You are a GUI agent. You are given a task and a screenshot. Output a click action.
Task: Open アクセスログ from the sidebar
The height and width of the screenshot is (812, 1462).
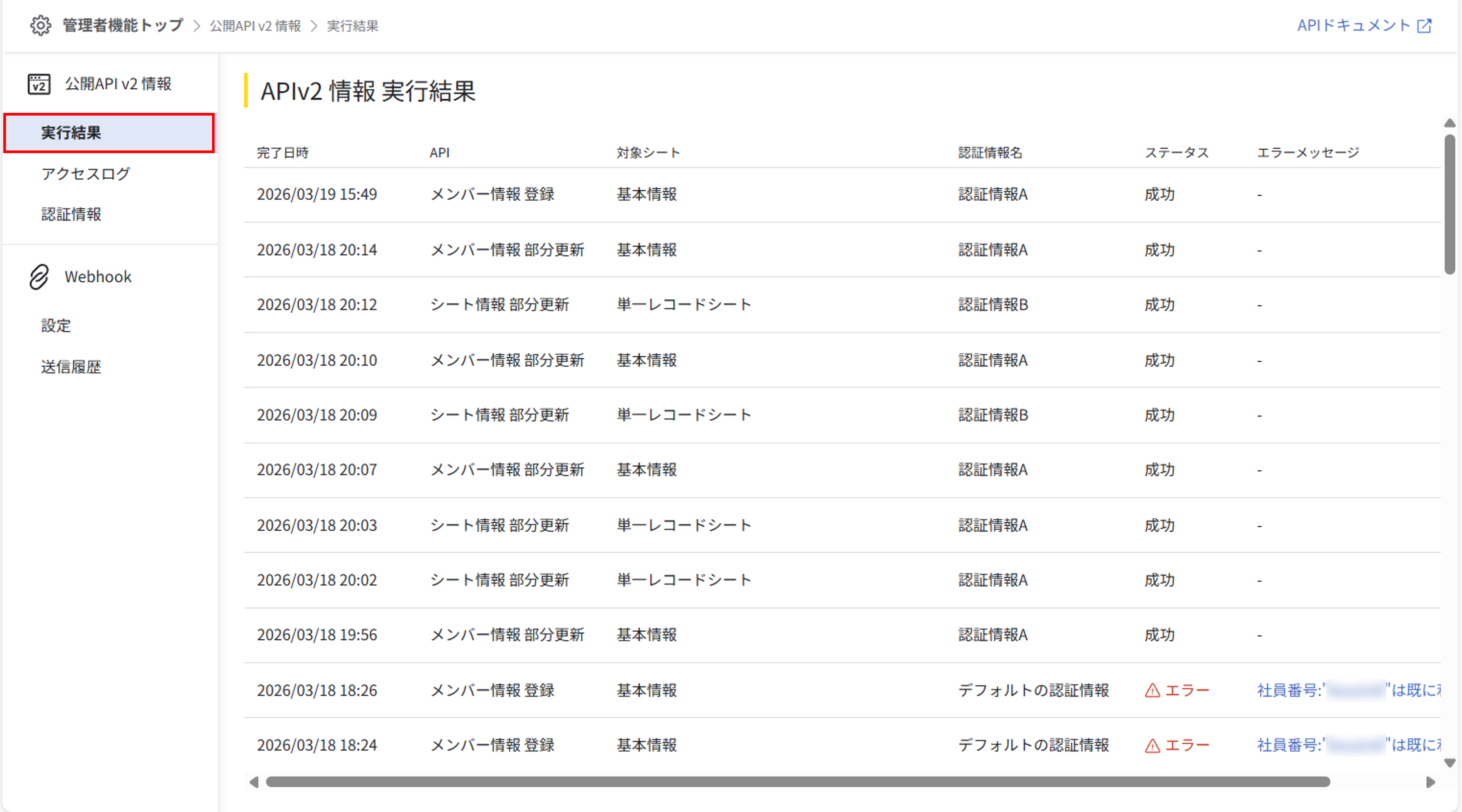(x=85, y=174)
